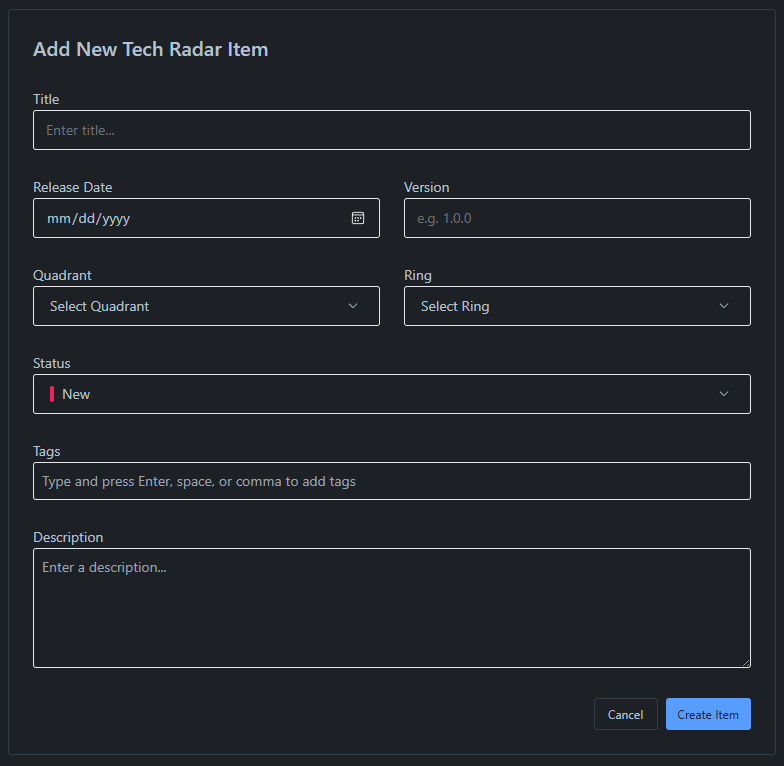The image size is (784, 766).
Task: Open the Status dropdown showing New
Action: pyautogui.click(x=390, y=394)
